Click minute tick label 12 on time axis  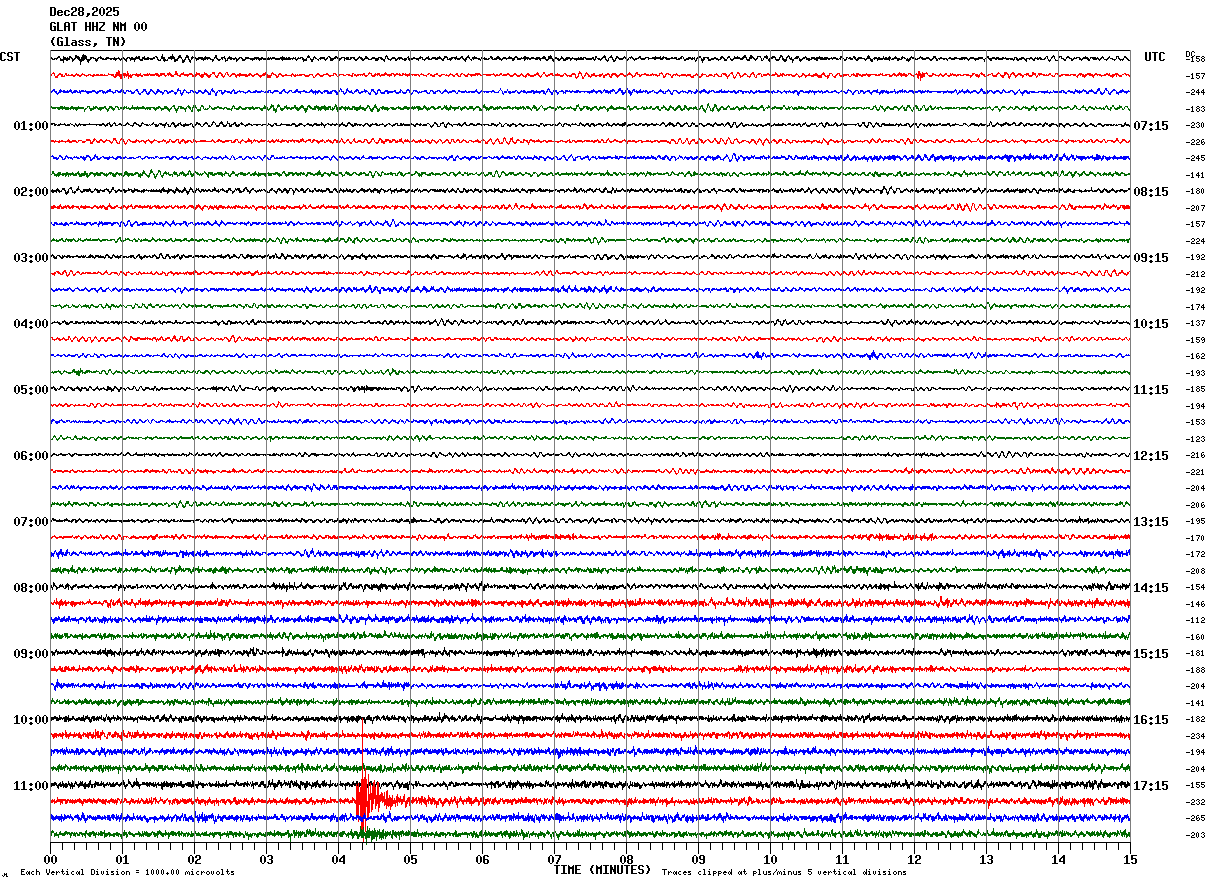[914, 858]
